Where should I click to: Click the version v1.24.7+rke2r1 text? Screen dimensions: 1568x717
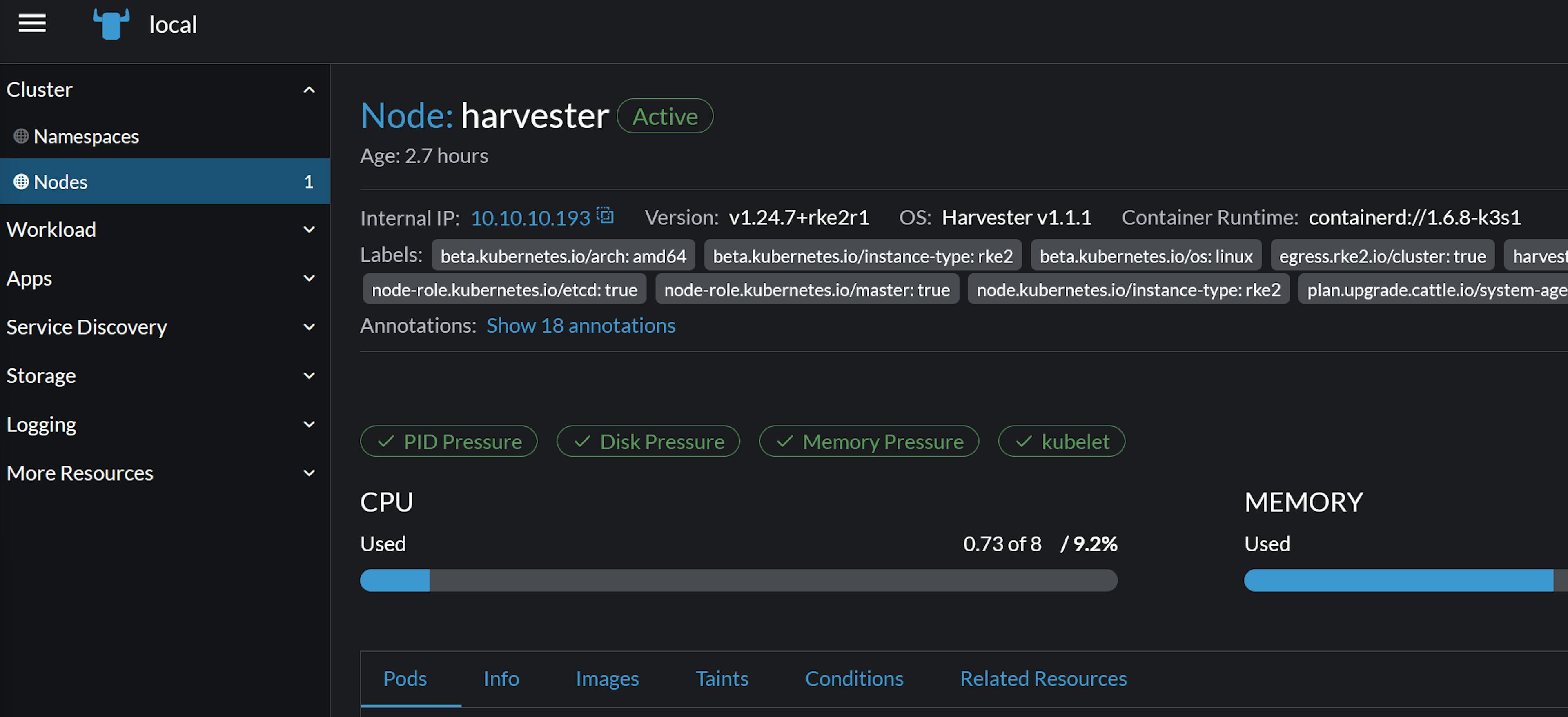[x=799, y=218]
